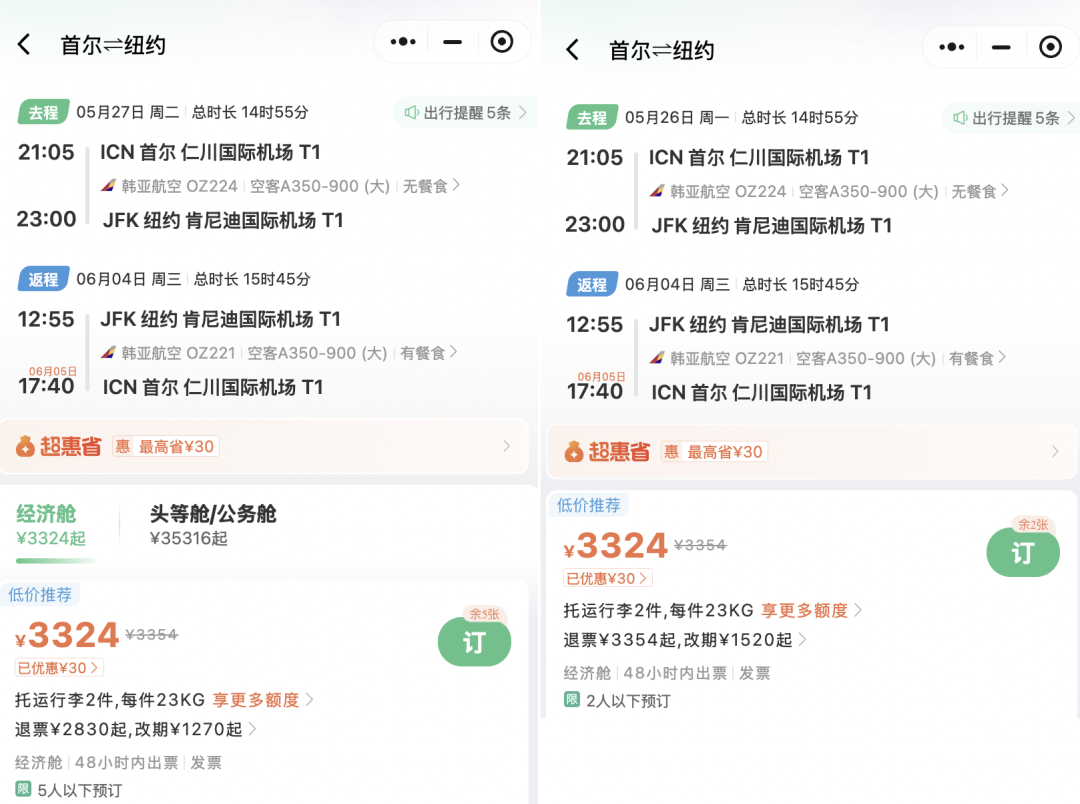Click 06月04日 周三 return date, right screen
The width and height of the screenshot is (1080, 804).
(x=677, y=285)
